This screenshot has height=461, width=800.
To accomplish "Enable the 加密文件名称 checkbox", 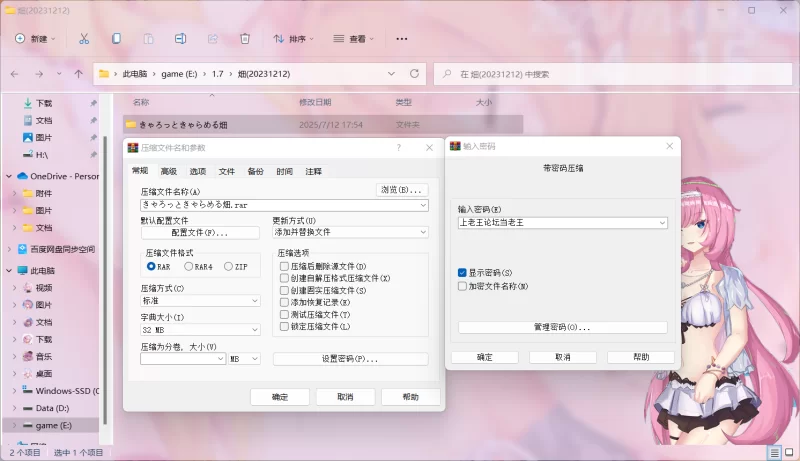I will (x=462, y=286).
